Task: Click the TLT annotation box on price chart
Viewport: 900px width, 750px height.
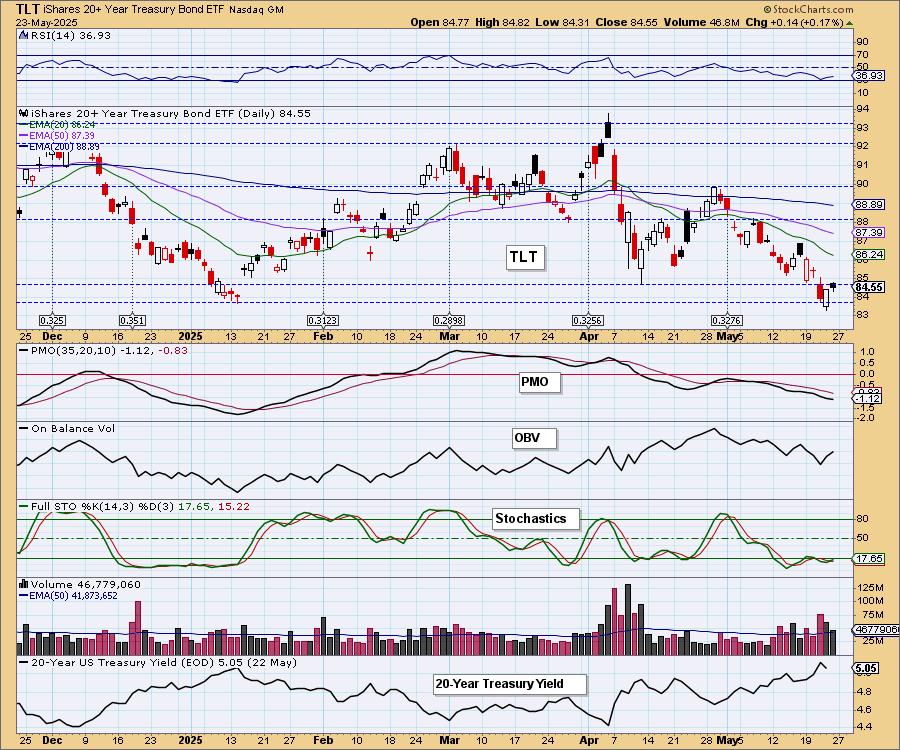Action: click(524, 257)
